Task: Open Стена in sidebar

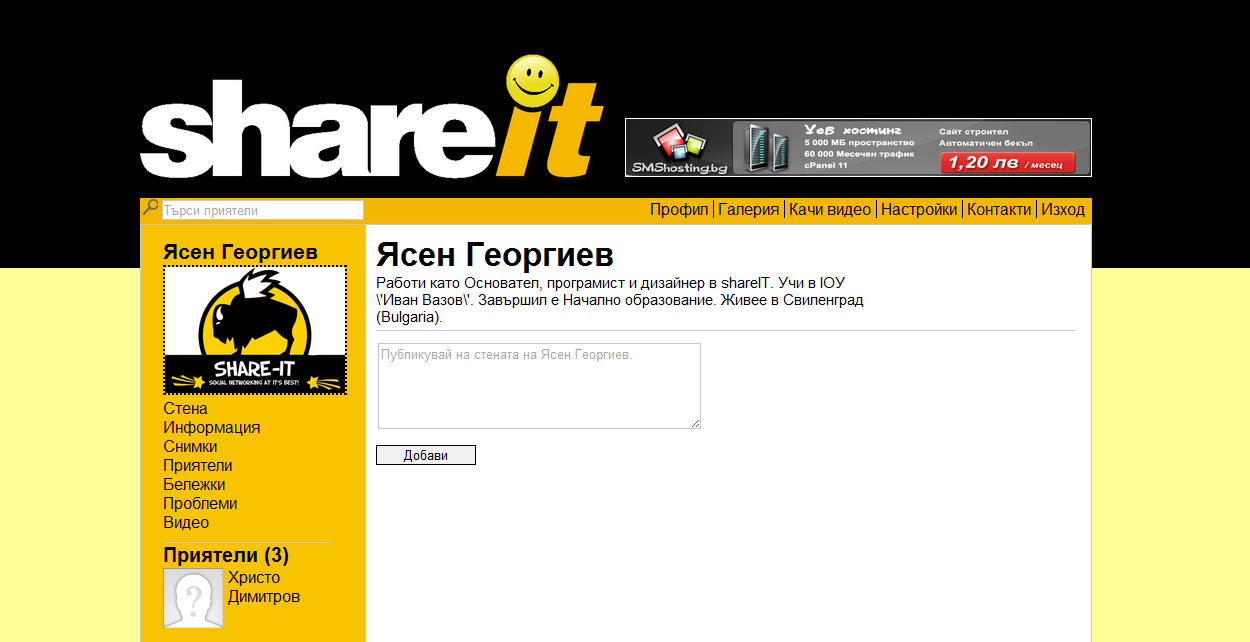Action: coord(185,409)
